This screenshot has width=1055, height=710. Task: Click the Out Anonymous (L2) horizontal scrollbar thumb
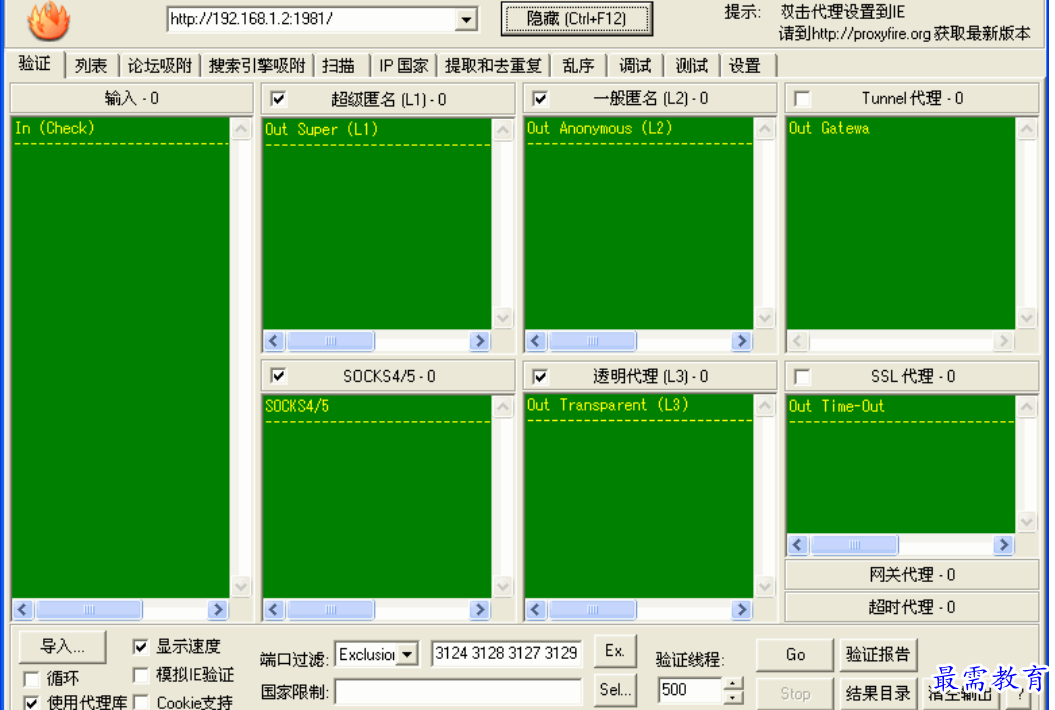pyautogui.click(x=592, y=341)
